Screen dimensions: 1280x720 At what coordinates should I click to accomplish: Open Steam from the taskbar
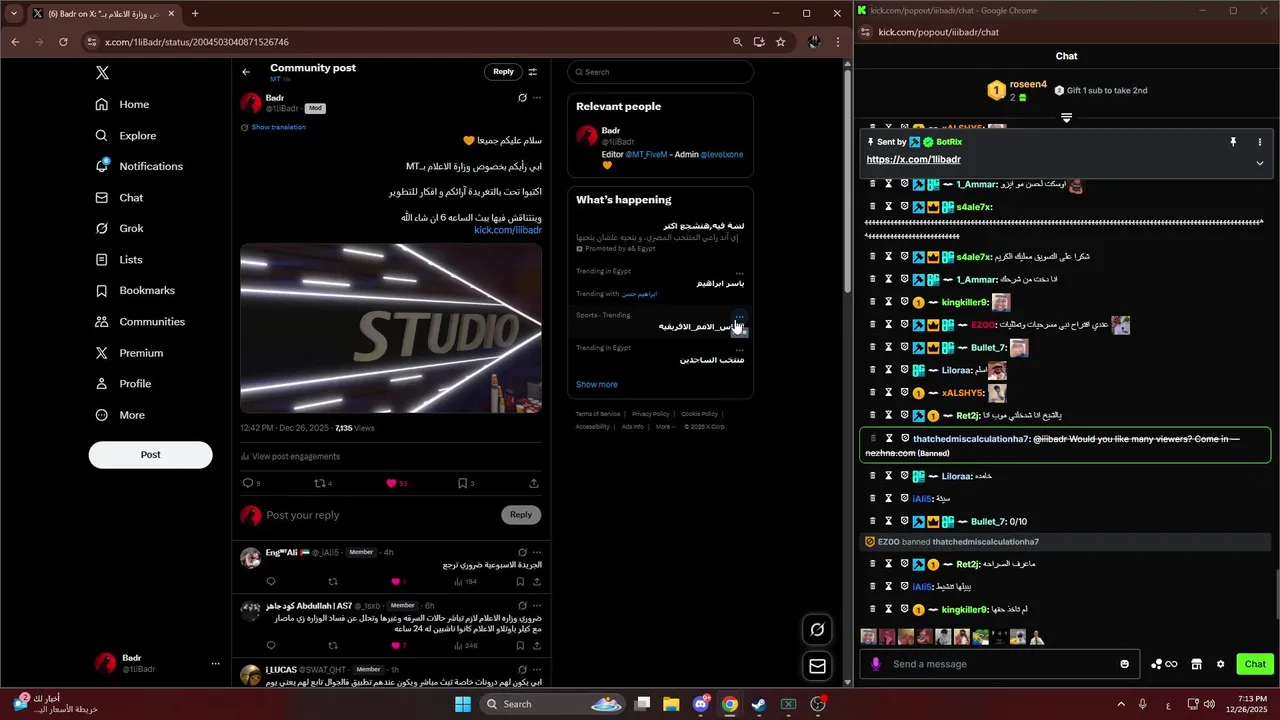[759, 704]
